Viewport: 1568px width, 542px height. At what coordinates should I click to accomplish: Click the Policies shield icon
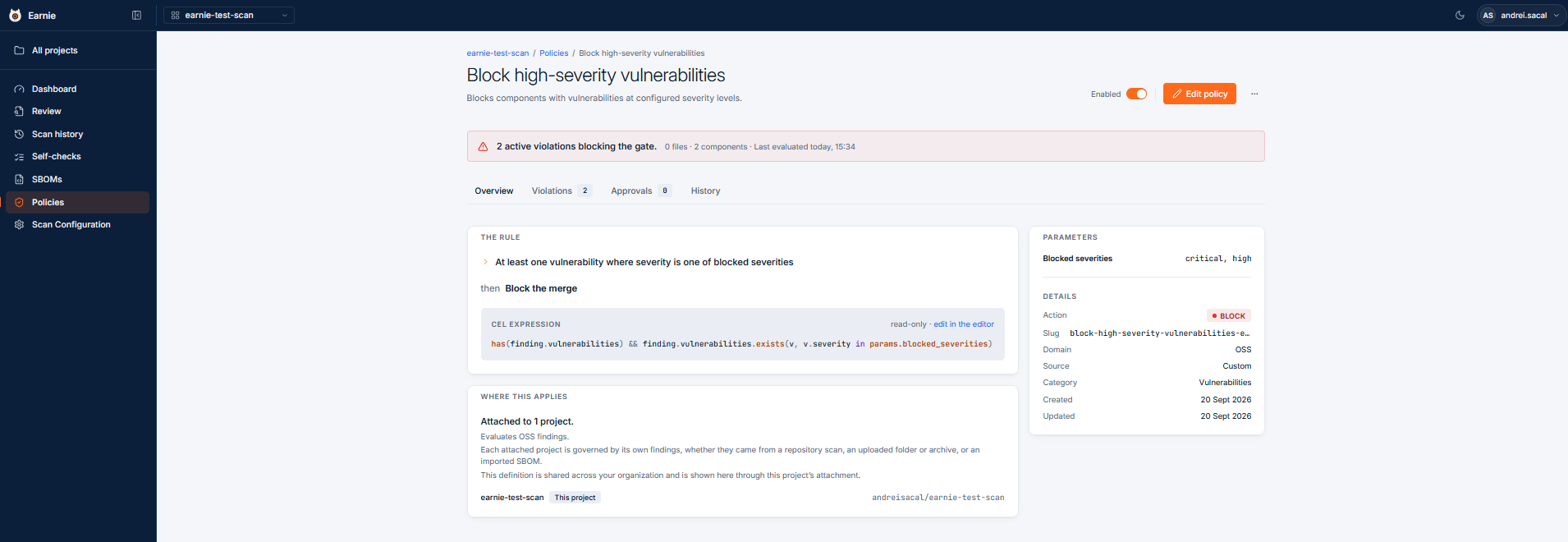(x=19, y=202)
